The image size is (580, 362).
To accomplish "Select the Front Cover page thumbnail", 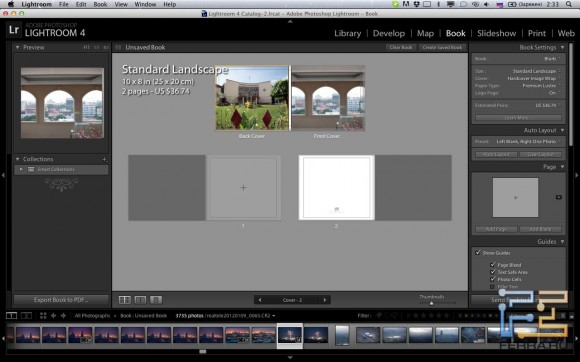I will point(328,98).
